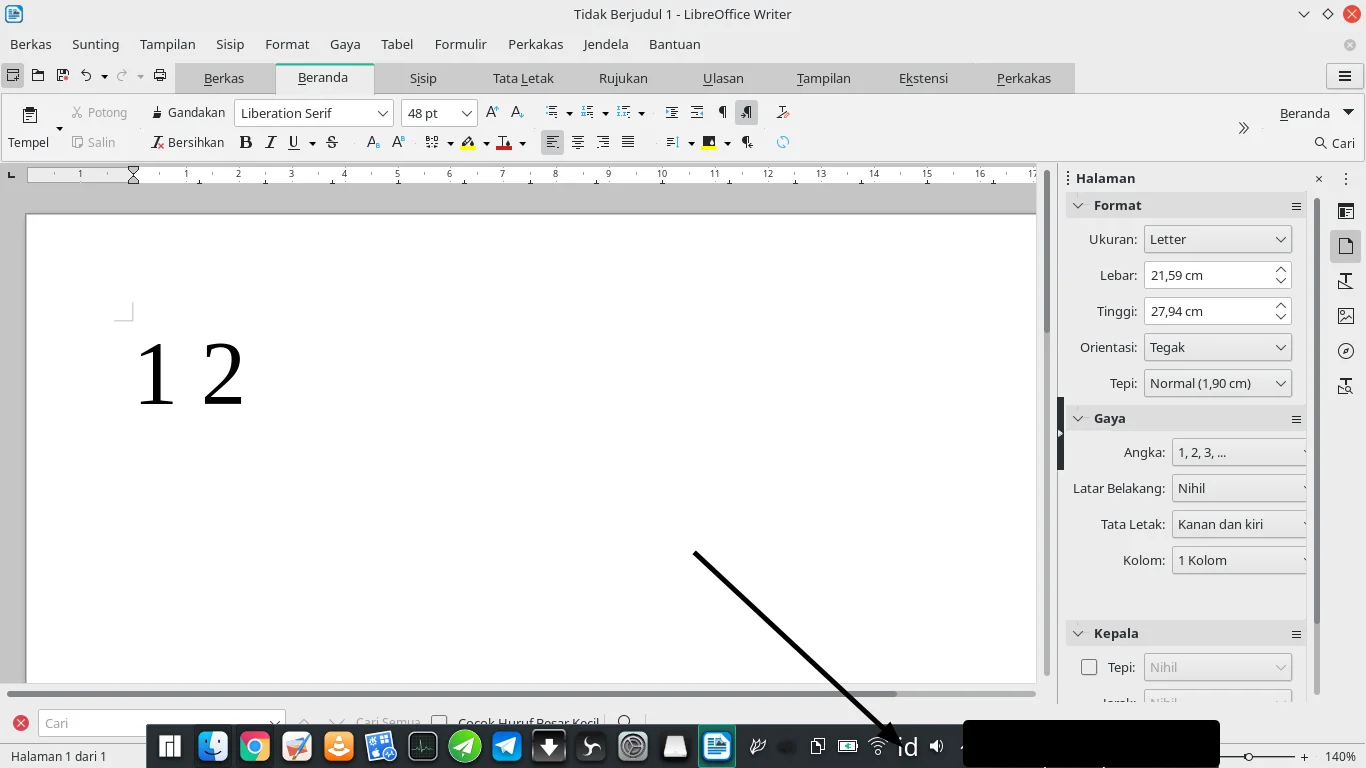Align paragraph to the left
1366x768 pixels.
(553, 143)
